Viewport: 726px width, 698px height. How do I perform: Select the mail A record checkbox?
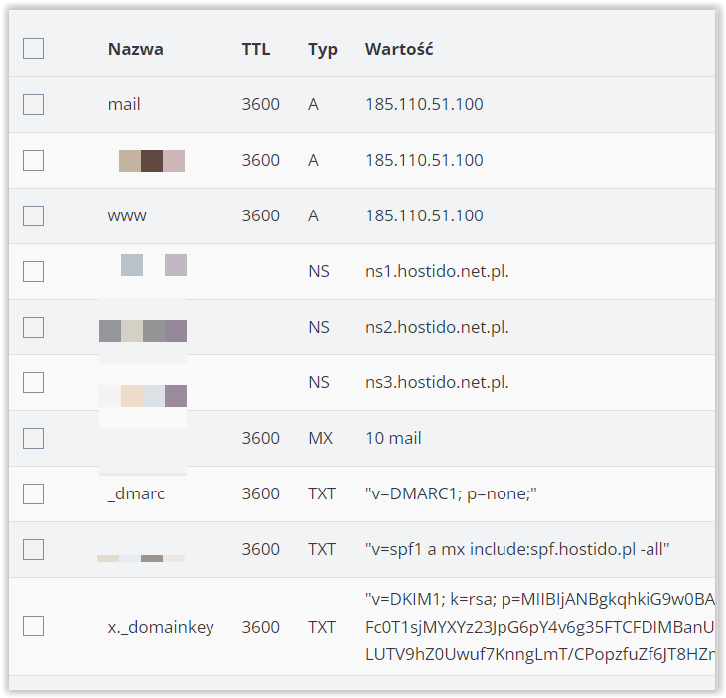(33, 105)
